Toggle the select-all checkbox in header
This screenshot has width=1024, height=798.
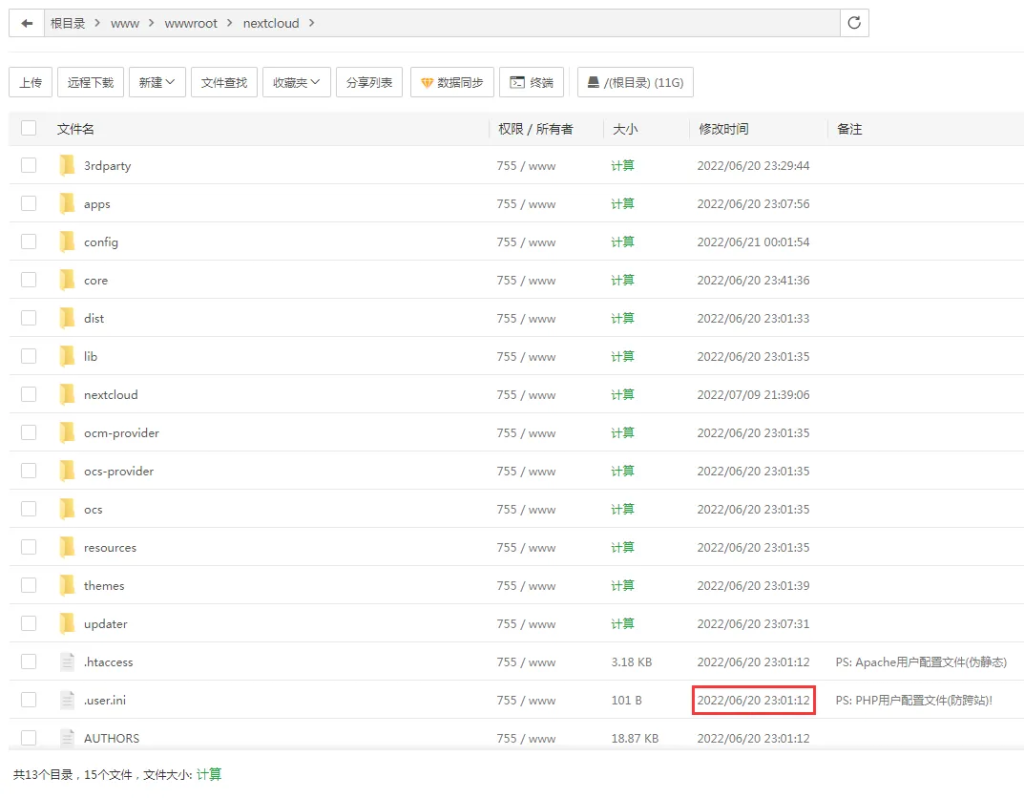click(28, 129)
